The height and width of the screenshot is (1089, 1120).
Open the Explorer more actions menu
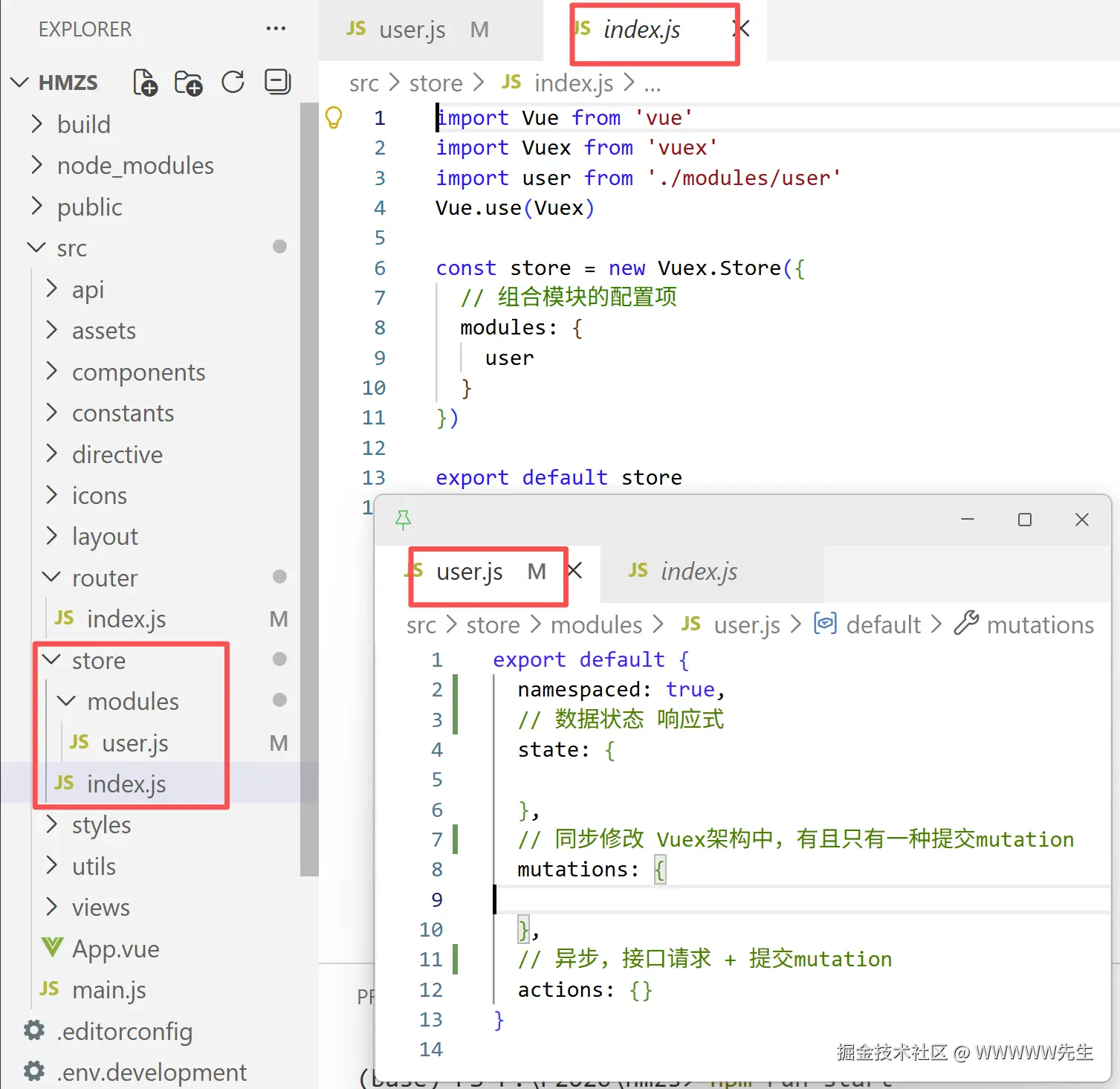coord(276,29)
